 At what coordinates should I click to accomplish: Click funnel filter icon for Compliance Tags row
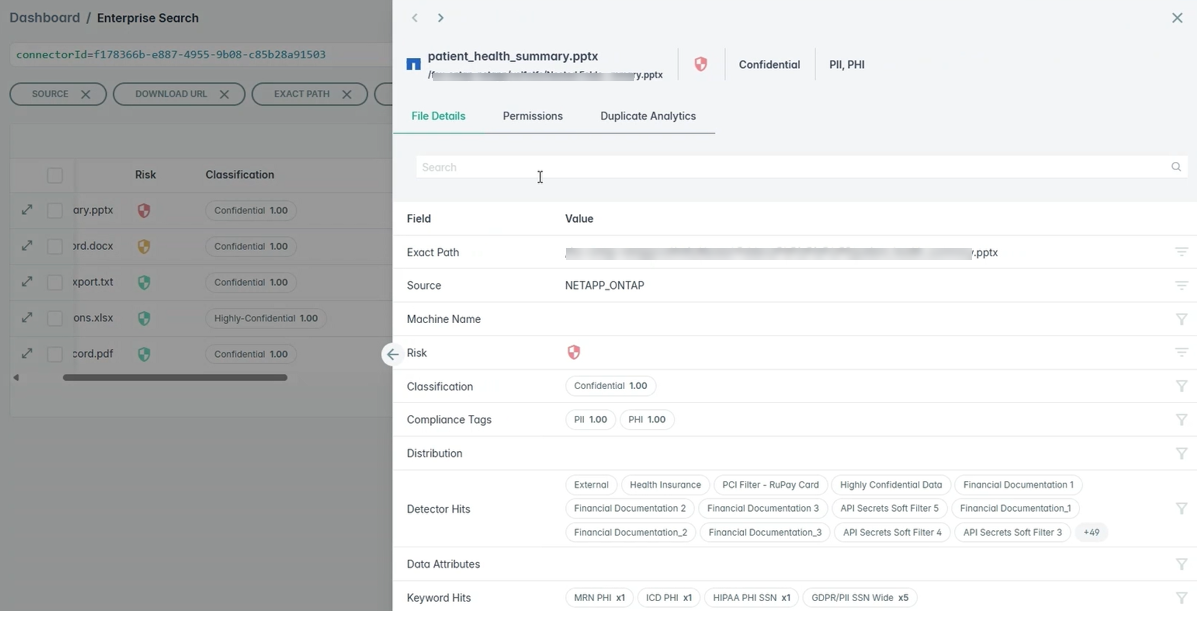coord(1181,420)
